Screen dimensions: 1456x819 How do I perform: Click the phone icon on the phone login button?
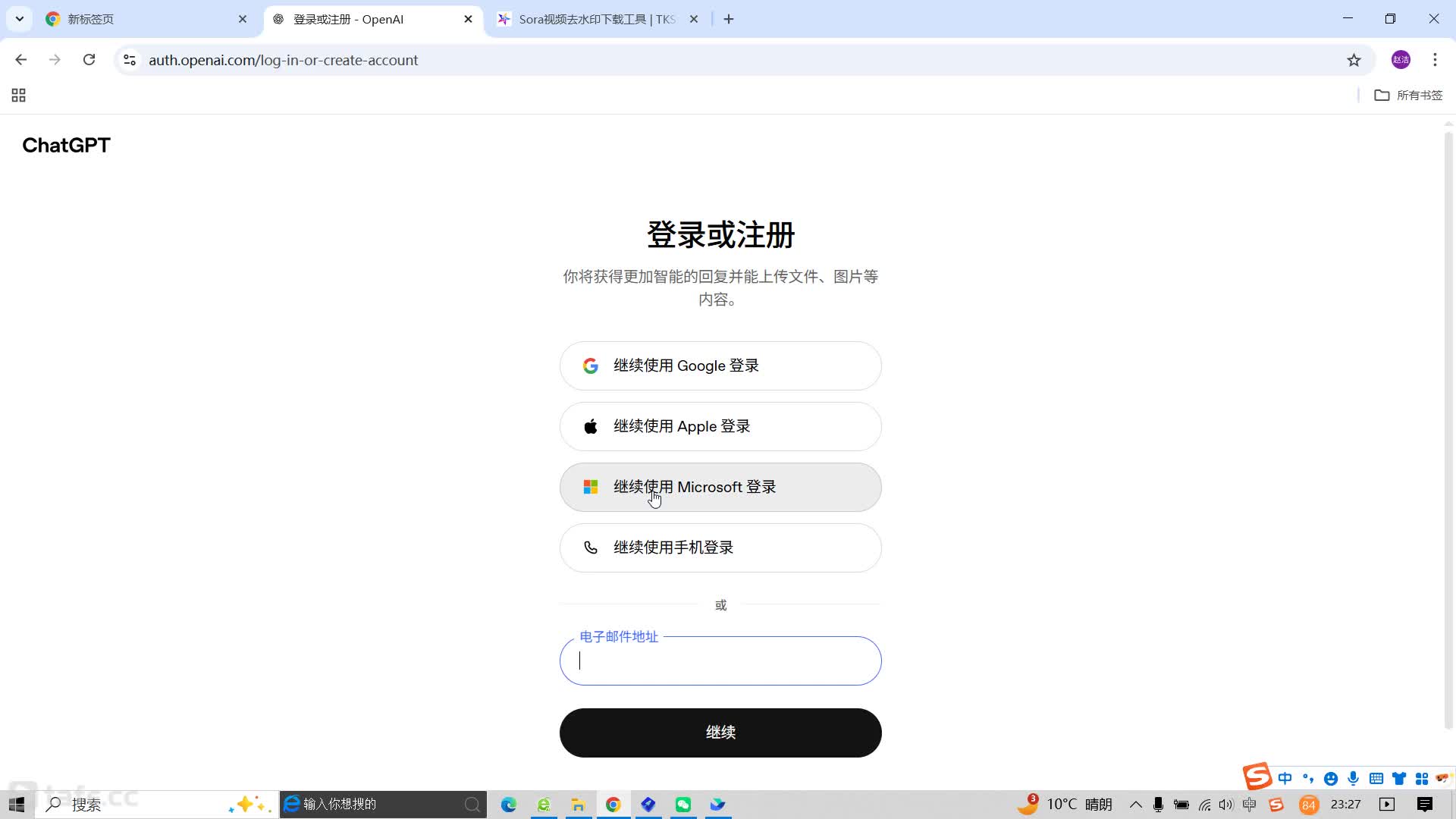pos(591,548)
